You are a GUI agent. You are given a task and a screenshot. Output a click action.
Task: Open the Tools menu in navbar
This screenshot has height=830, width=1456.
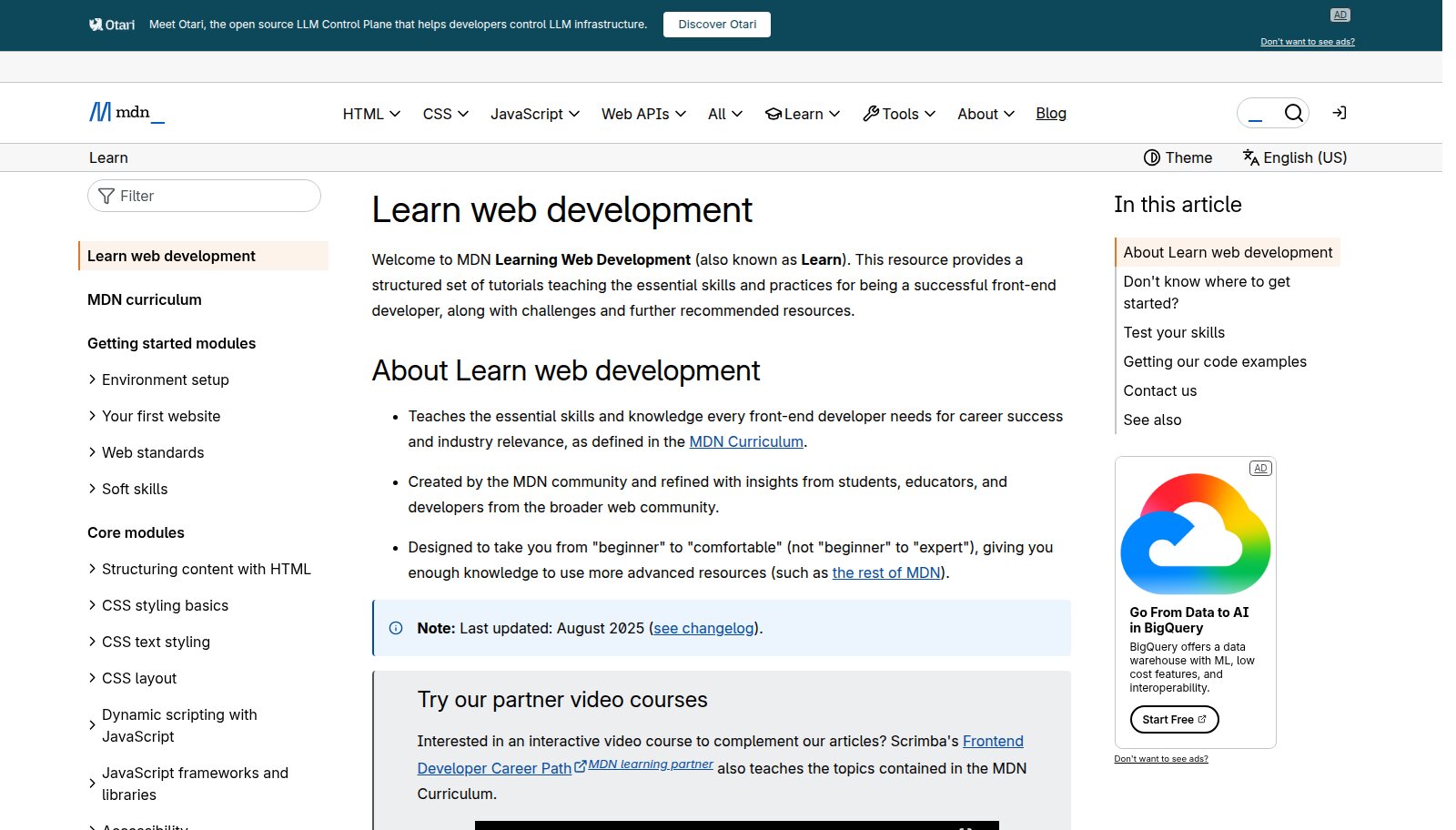coord(899,114)
